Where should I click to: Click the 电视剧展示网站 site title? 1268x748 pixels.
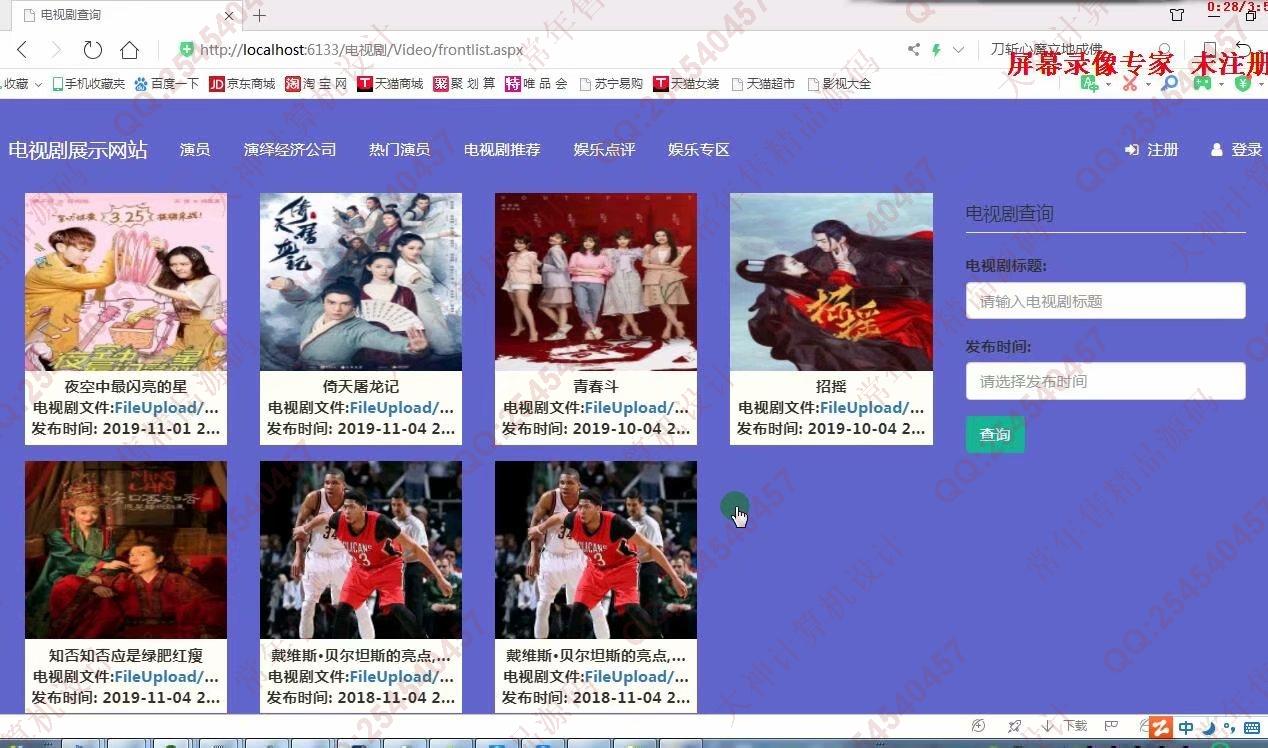[x=78, y=150]
